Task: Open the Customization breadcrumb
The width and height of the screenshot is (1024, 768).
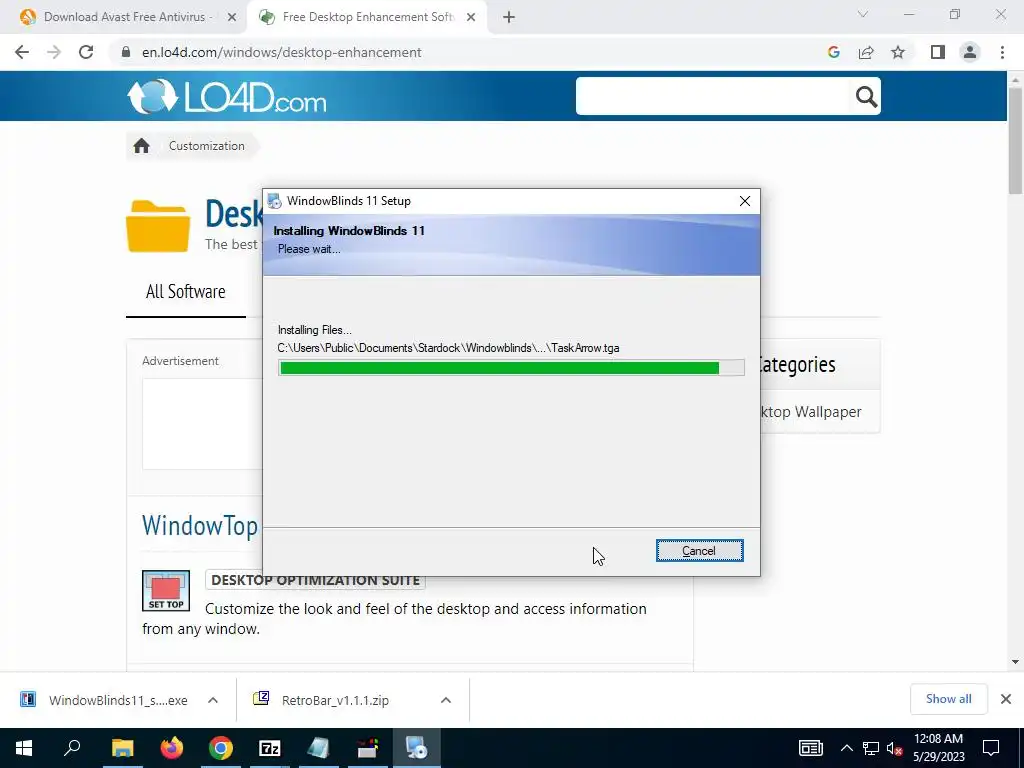Action: click(x=206, y=146)
